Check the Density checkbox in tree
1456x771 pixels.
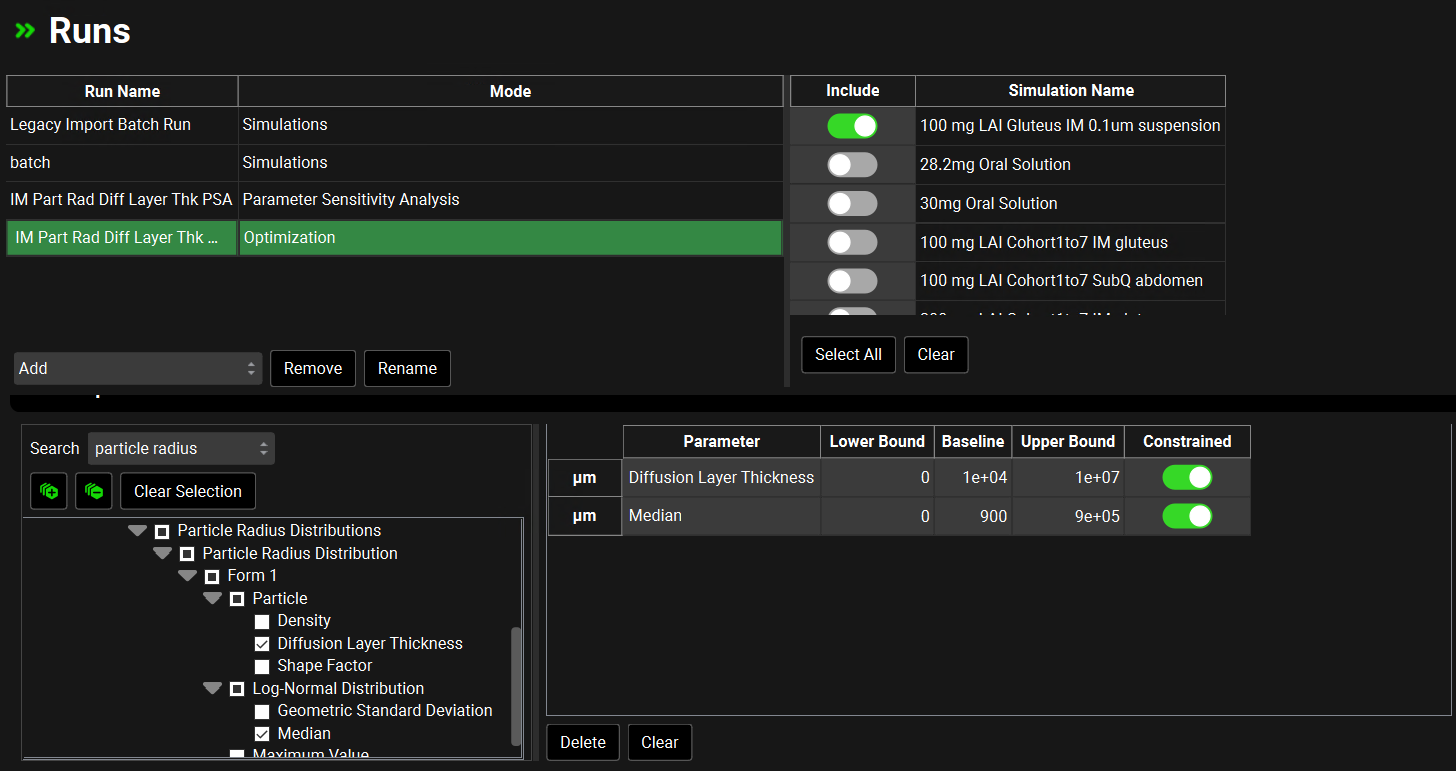[262, 621]
